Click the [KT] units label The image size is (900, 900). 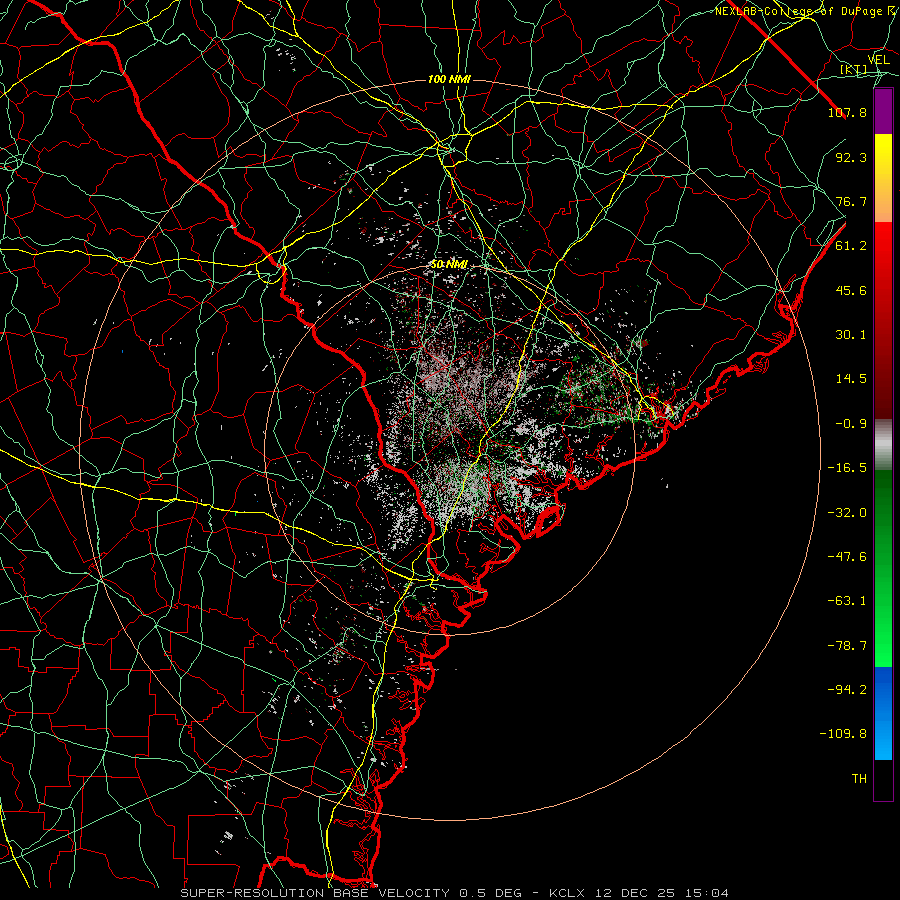pyautogui.click(x=853, y=69)
